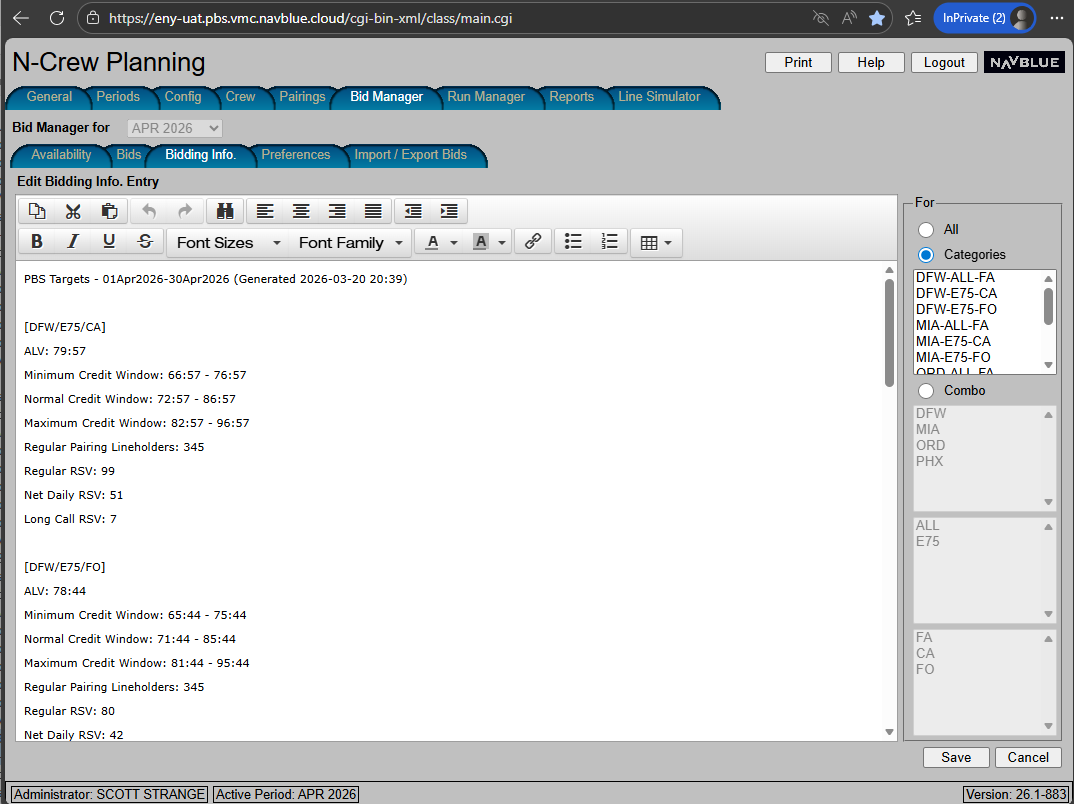Decrease indent of paragraph

413,211
